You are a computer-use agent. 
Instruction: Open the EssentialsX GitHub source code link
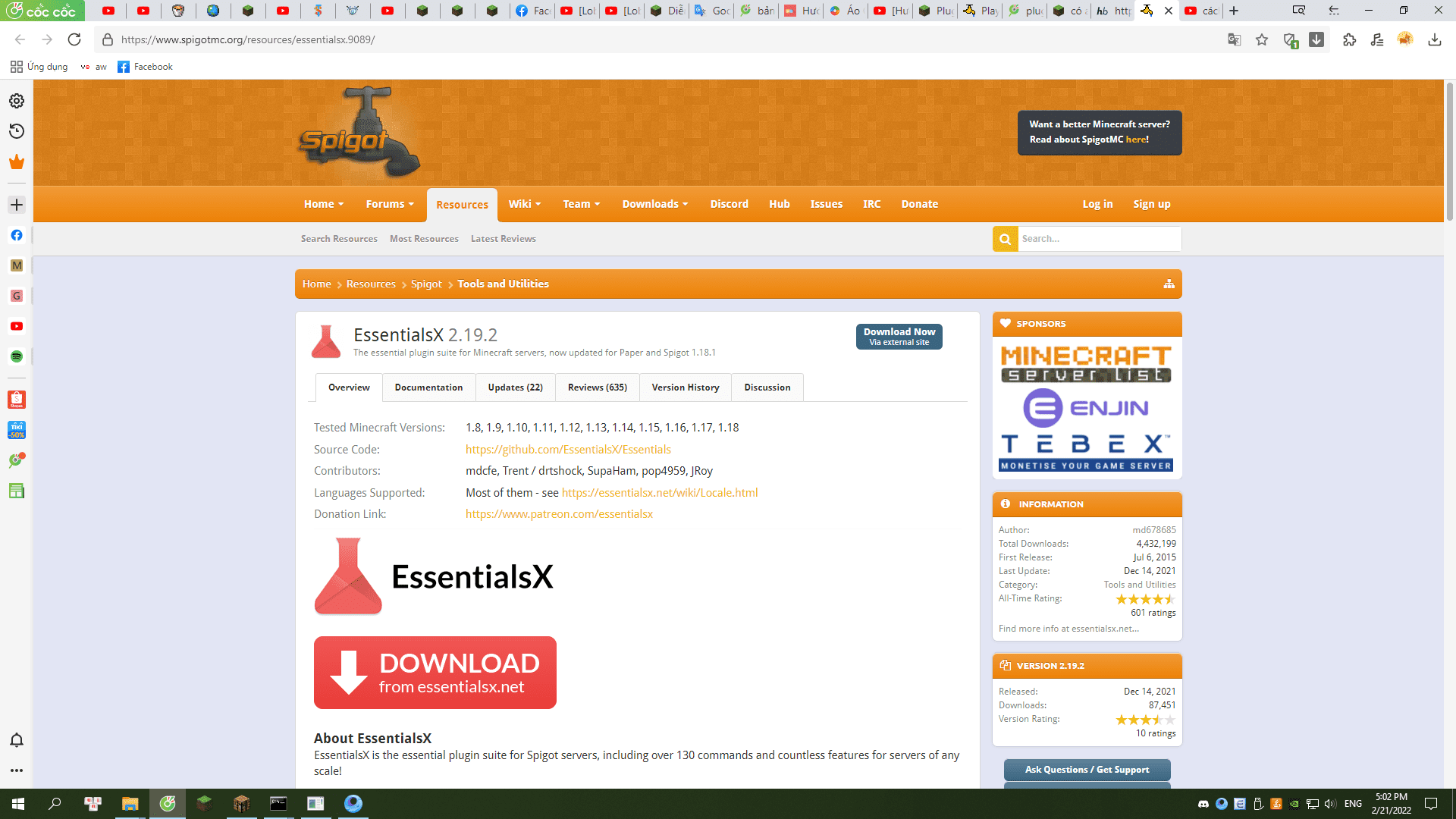(x=568, y=450)
